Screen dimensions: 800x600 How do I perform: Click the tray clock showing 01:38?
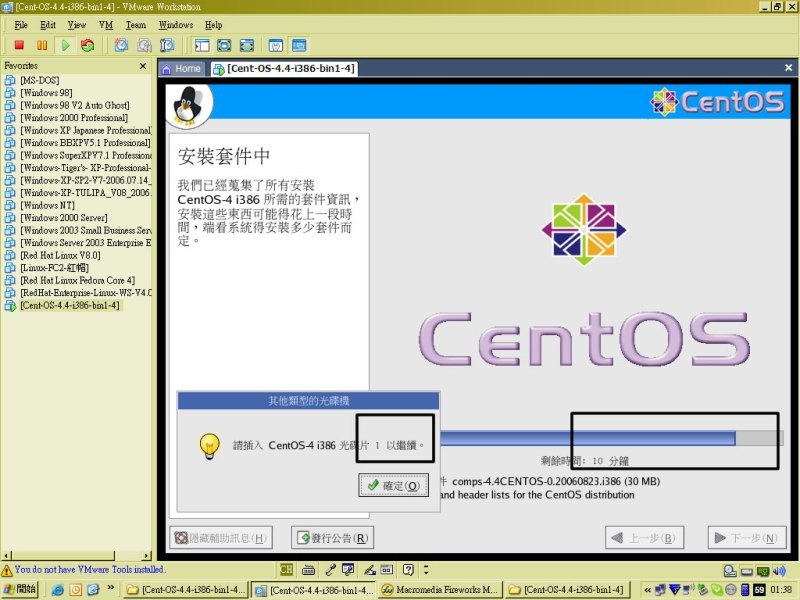point(781,590)
